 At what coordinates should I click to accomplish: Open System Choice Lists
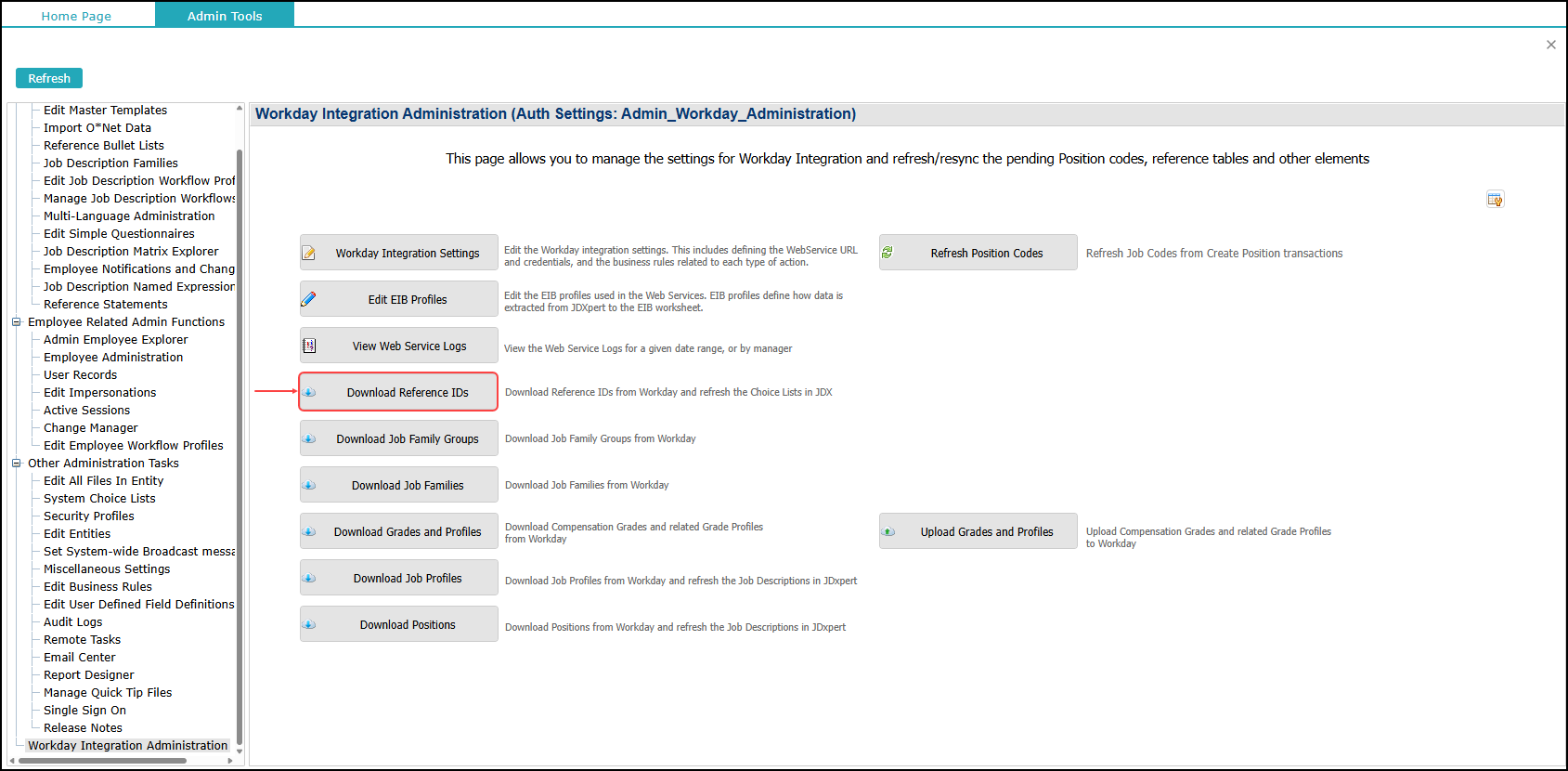click(99, 499)
